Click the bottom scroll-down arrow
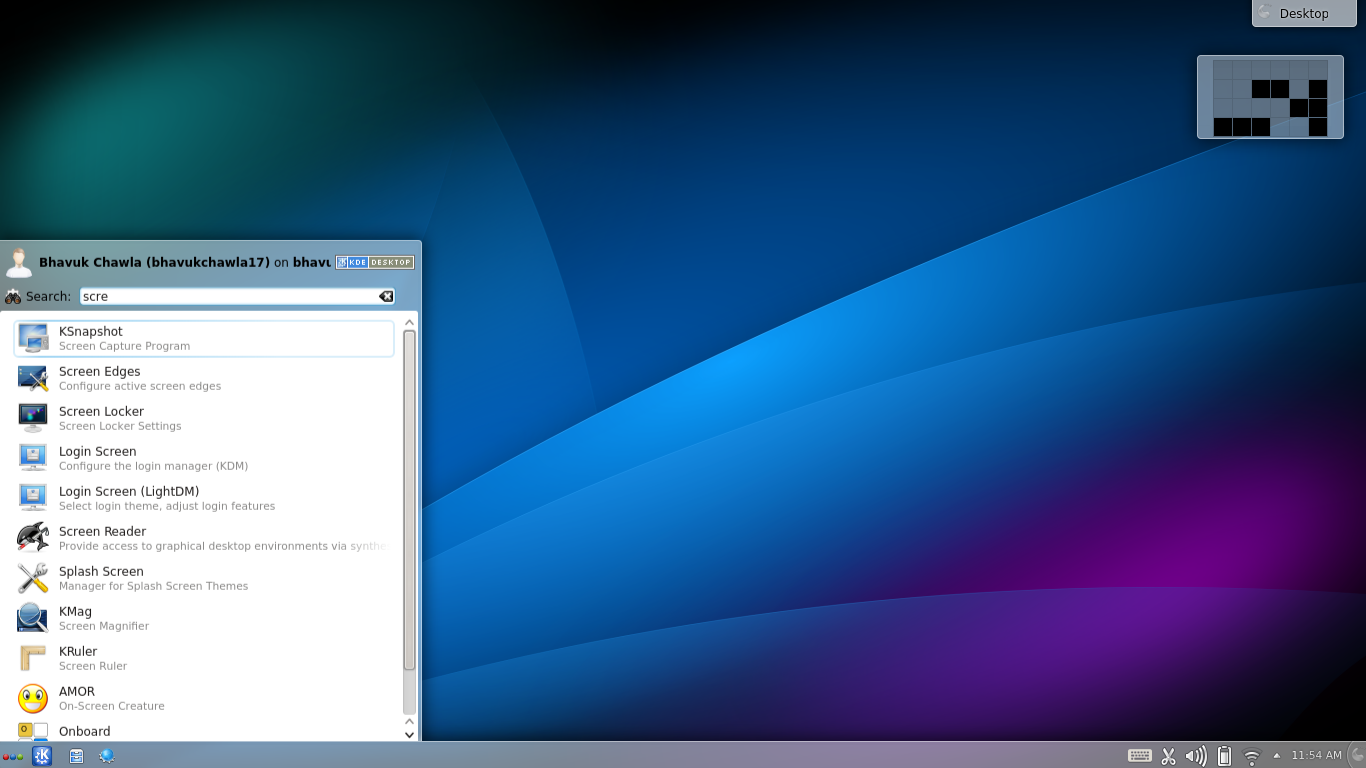 coord(409,734)
